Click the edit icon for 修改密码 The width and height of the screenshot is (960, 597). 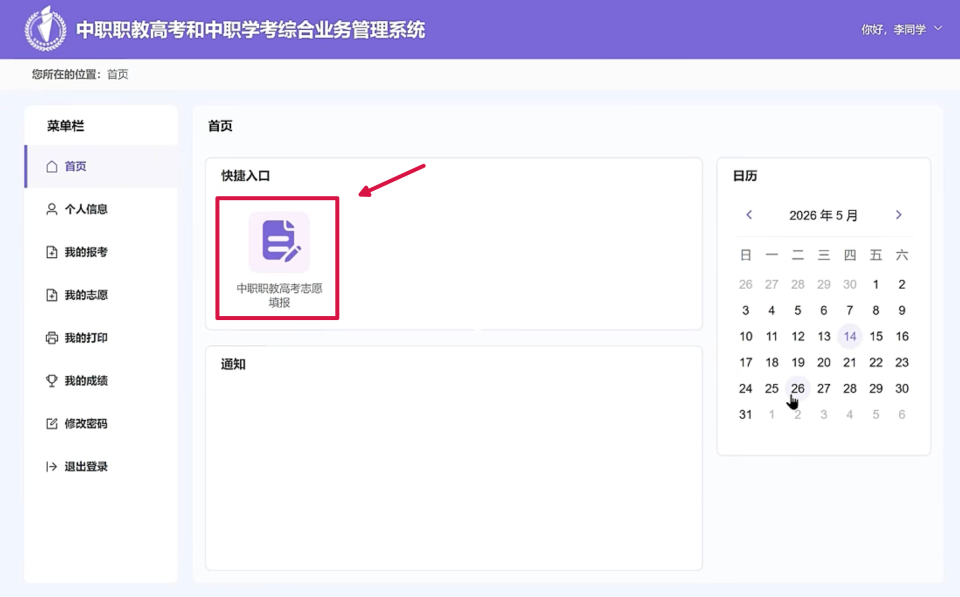(51, 424)
